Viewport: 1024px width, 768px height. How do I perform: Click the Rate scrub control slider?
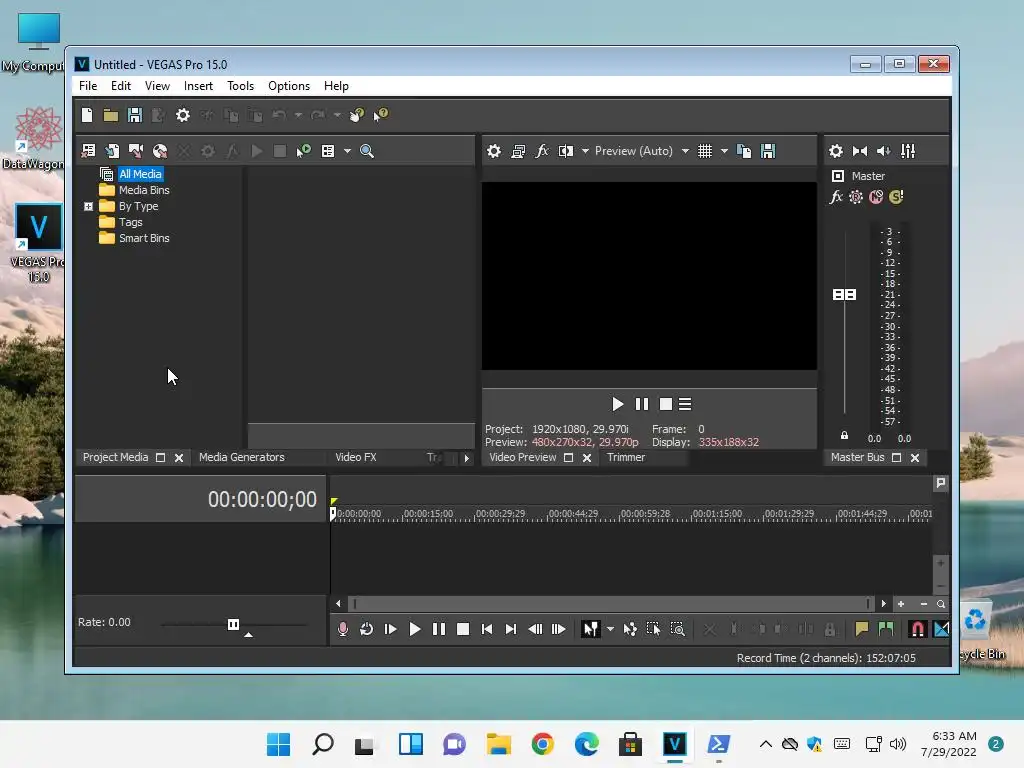tap(233, 625)
